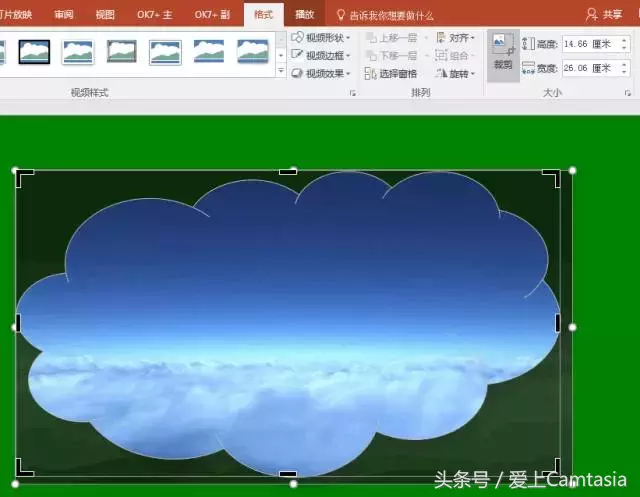
Task: Click the bottom-left round sizing handle
Action: [x=15, y=484]
